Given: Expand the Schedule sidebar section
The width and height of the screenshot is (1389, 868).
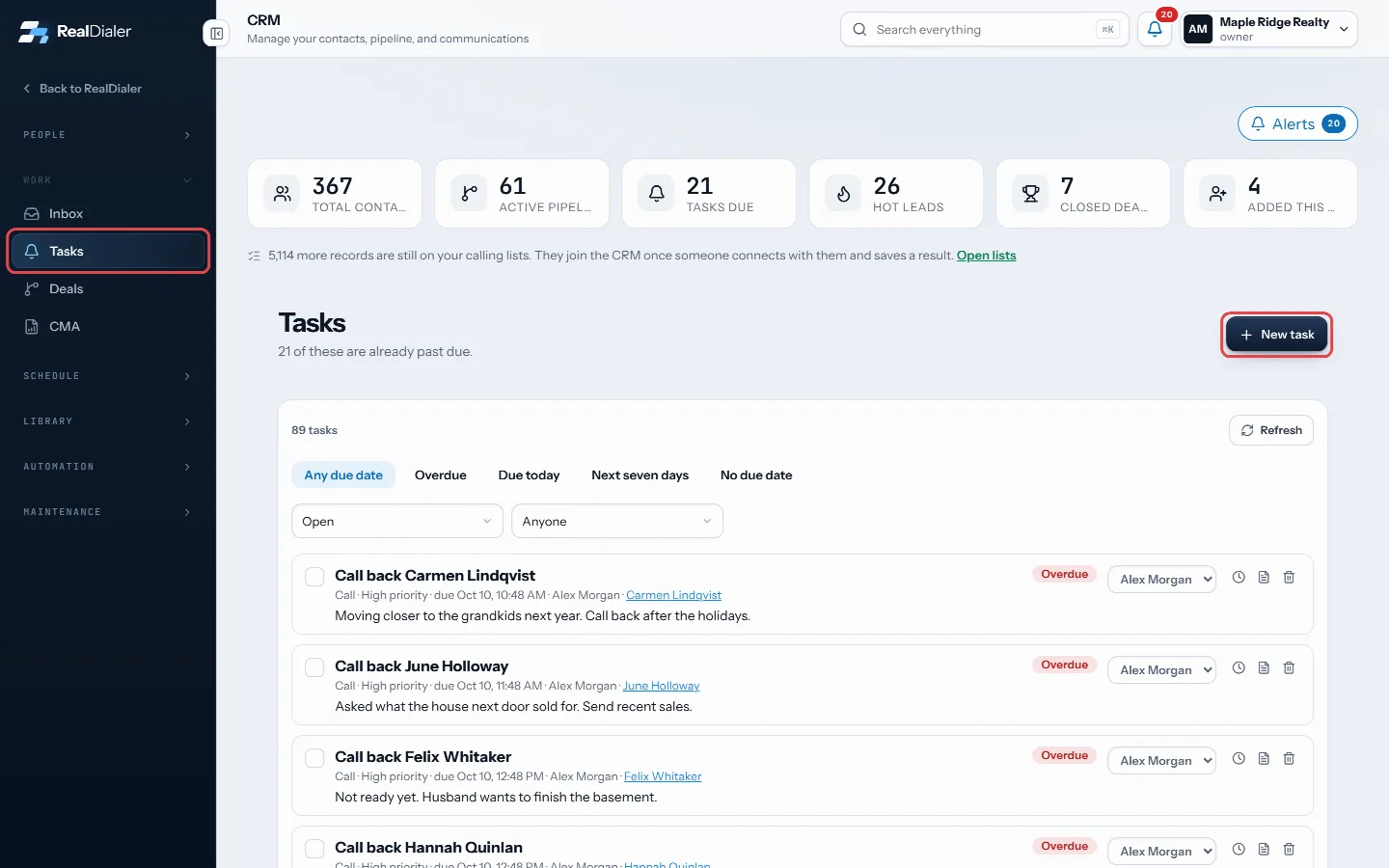Looking at the screenshot, I should click(x=108, y=376).
